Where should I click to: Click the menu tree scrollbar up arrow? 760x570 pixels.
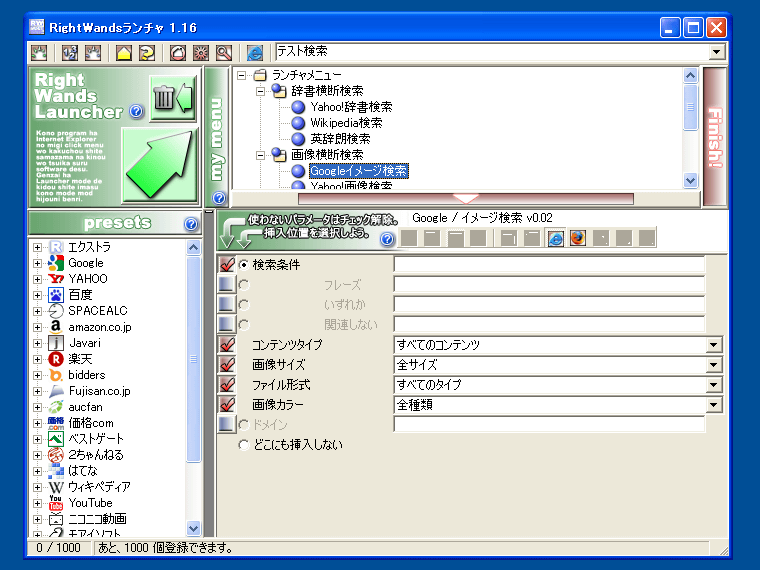pyautogui.click(x=691, y=75)
